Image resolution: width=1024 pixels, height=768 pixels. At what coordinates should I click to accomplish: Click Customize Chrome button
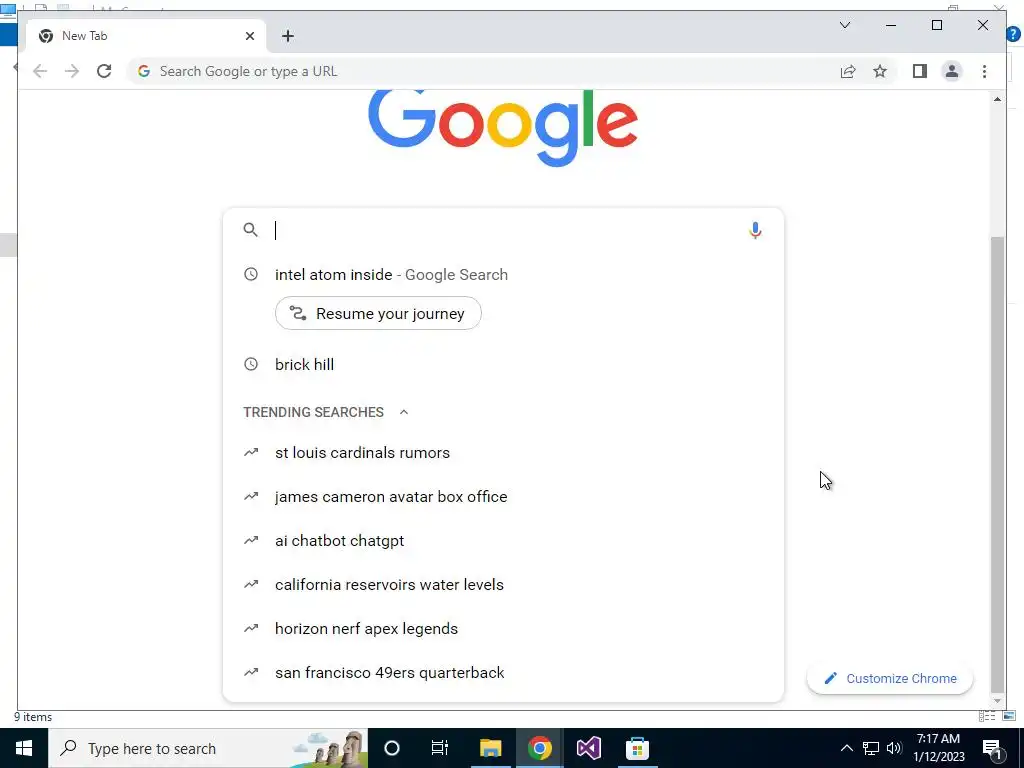890,679
